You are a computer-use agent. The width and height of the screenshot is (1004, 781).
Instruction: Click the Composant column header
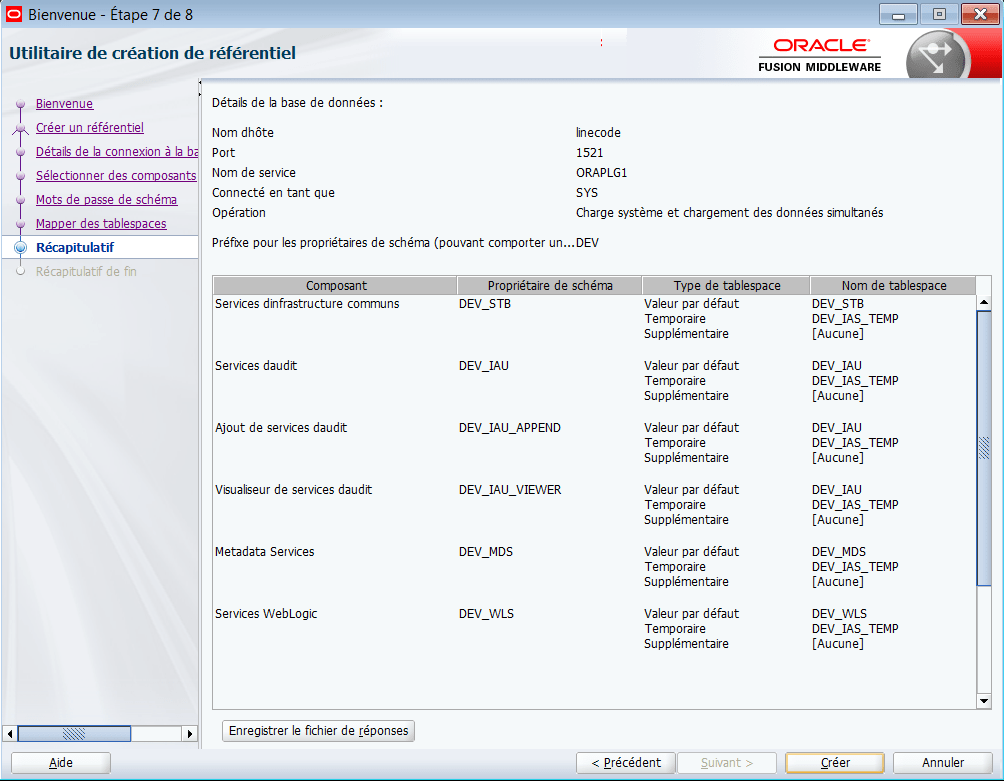(x=336, y=285)
